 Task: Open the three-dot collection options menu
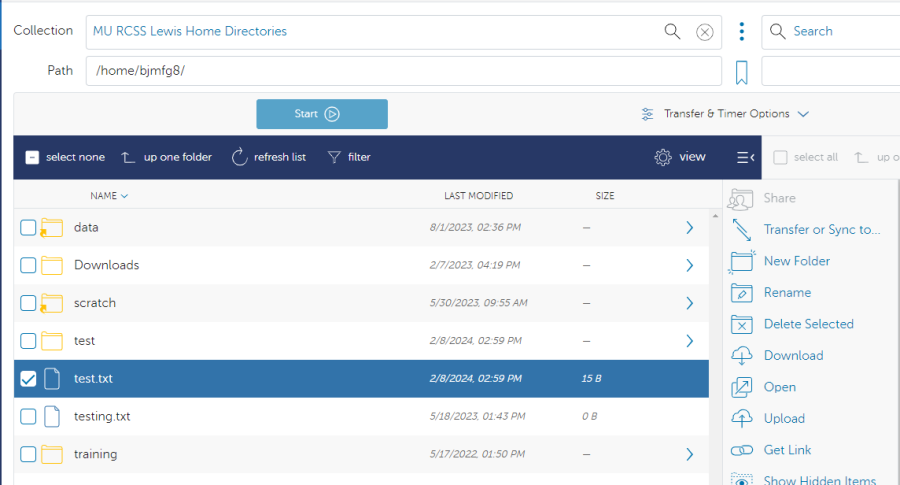[x=741, y=32]
